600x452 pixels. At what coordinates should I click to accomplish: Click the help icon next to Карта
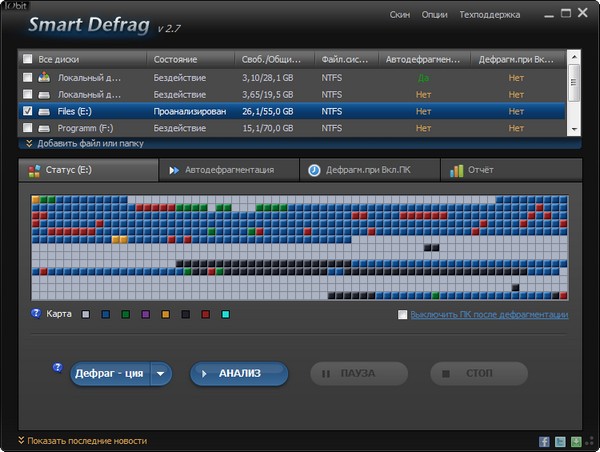tap(36, 314)
